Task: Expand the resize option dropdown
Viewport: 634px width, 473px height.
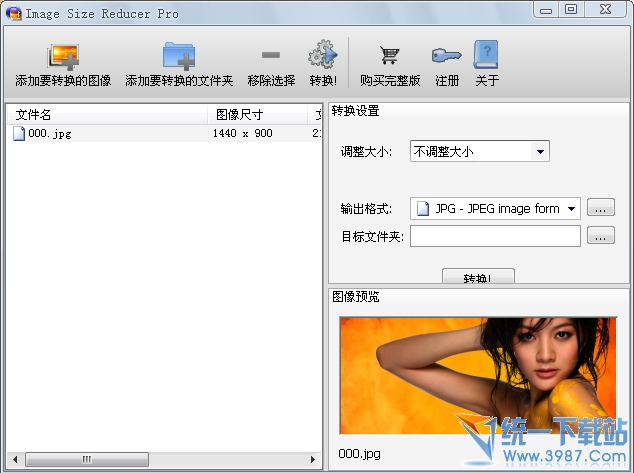Action: click(540, 152)
